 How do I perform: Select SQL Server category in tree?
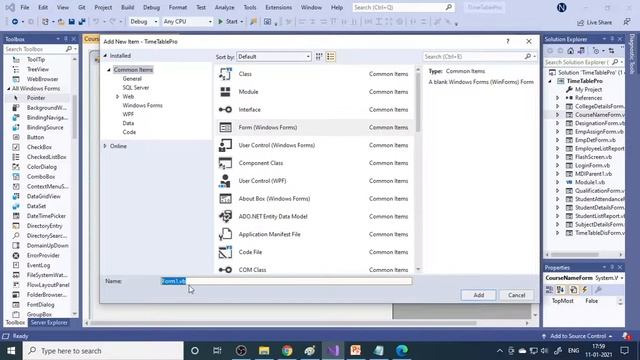point(136,88)
